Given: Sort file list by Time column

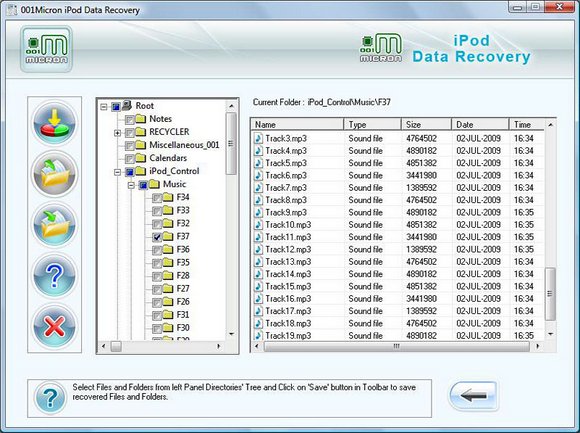Looking at the screenshot, I should coord(527,125).
